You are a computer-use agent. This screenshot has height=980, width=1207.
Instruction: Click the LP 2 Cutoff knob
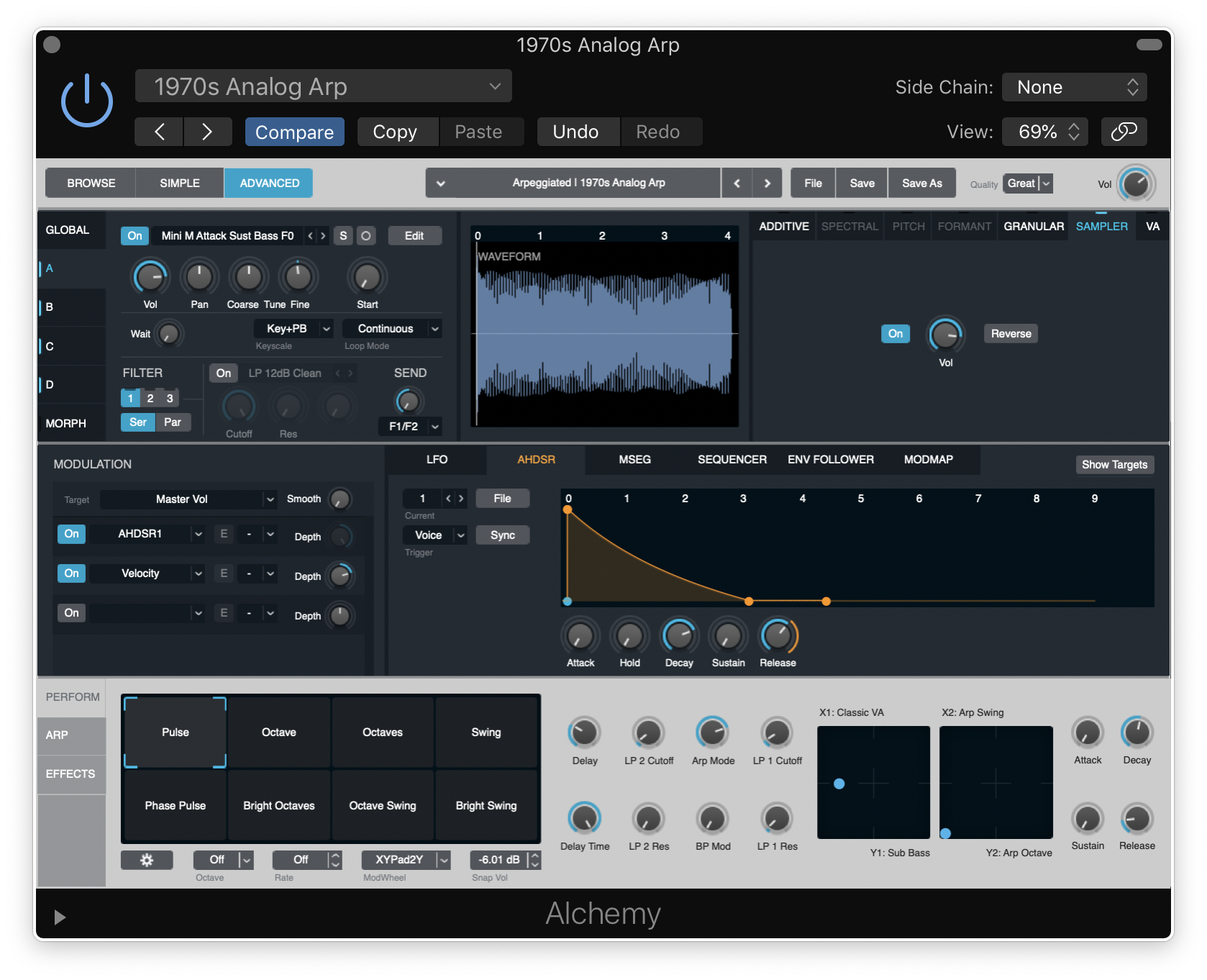click(648, 733)
